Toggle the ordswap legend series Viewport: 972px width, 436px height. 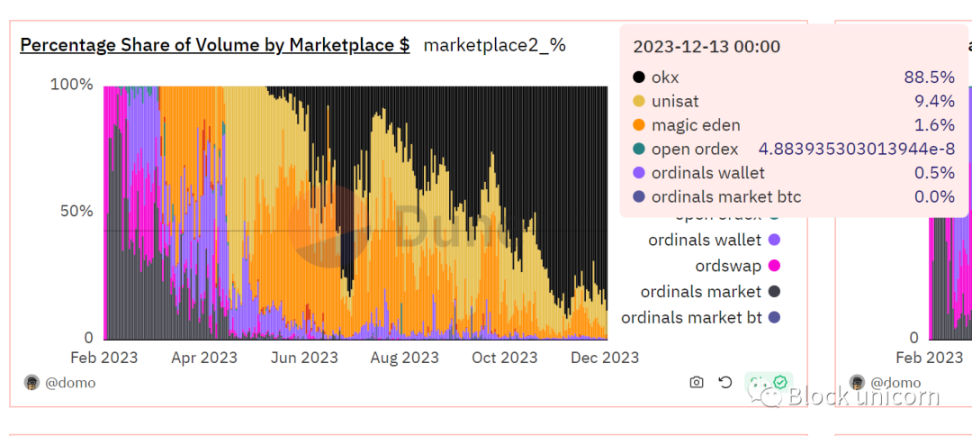click(737, 266)
